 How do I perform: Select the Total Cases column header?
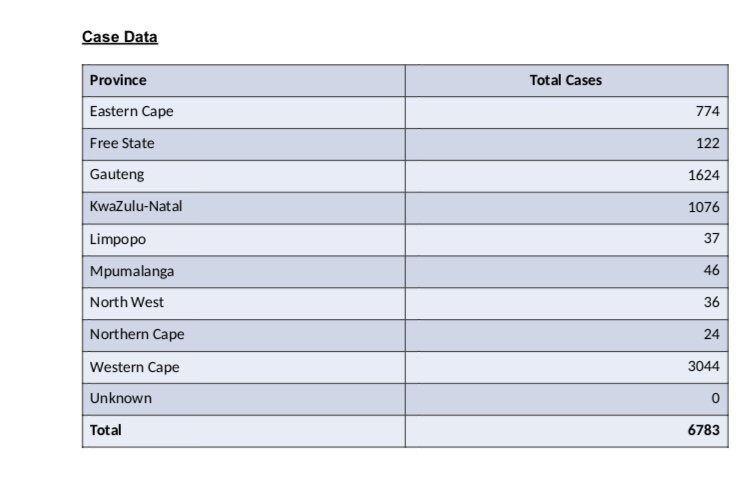pos(565,80)
